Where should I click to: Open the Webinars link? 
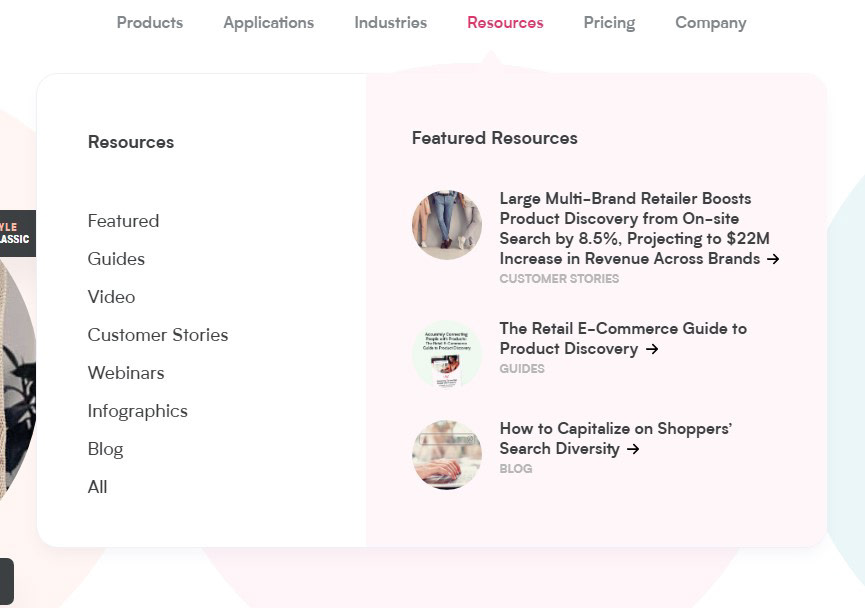click(x=126, y=373)
